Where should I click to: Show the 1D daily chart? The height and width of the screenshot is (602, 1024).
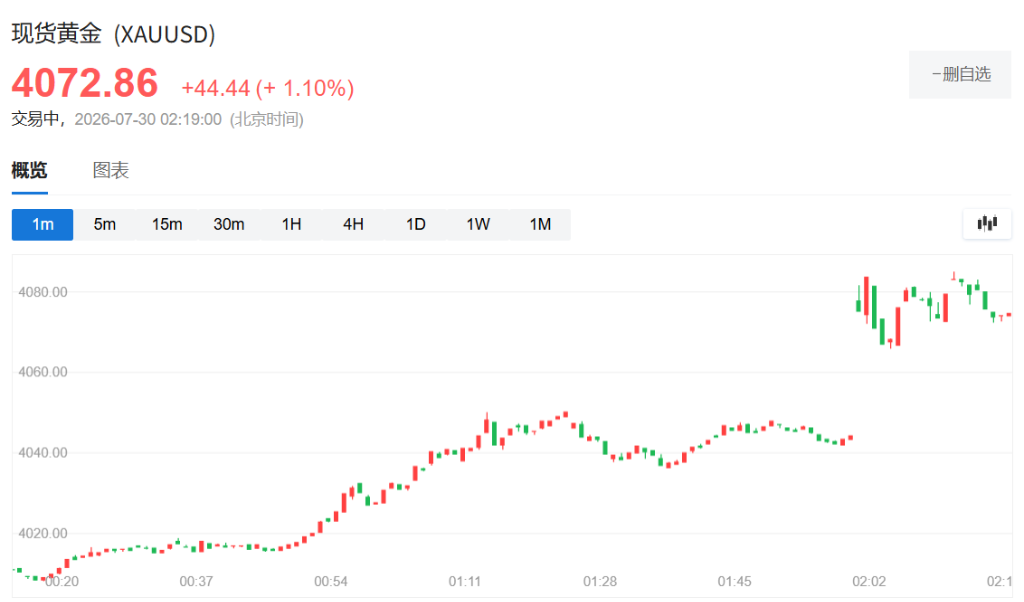pyautogui.click(x=416, y=225)
